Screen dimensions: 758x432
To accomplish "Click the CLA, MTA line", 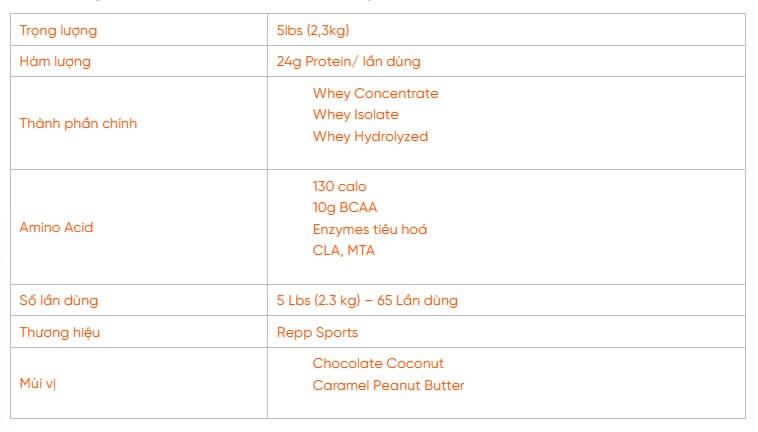I will coord(343,251).
